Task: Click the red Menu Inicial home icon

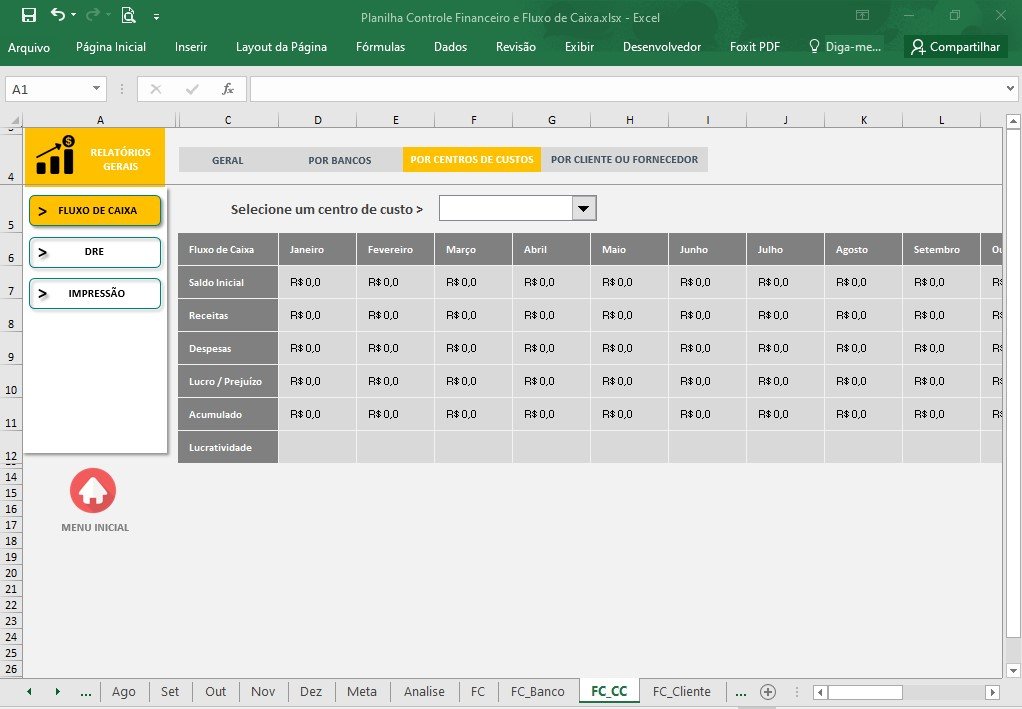Action: point(93,491)
